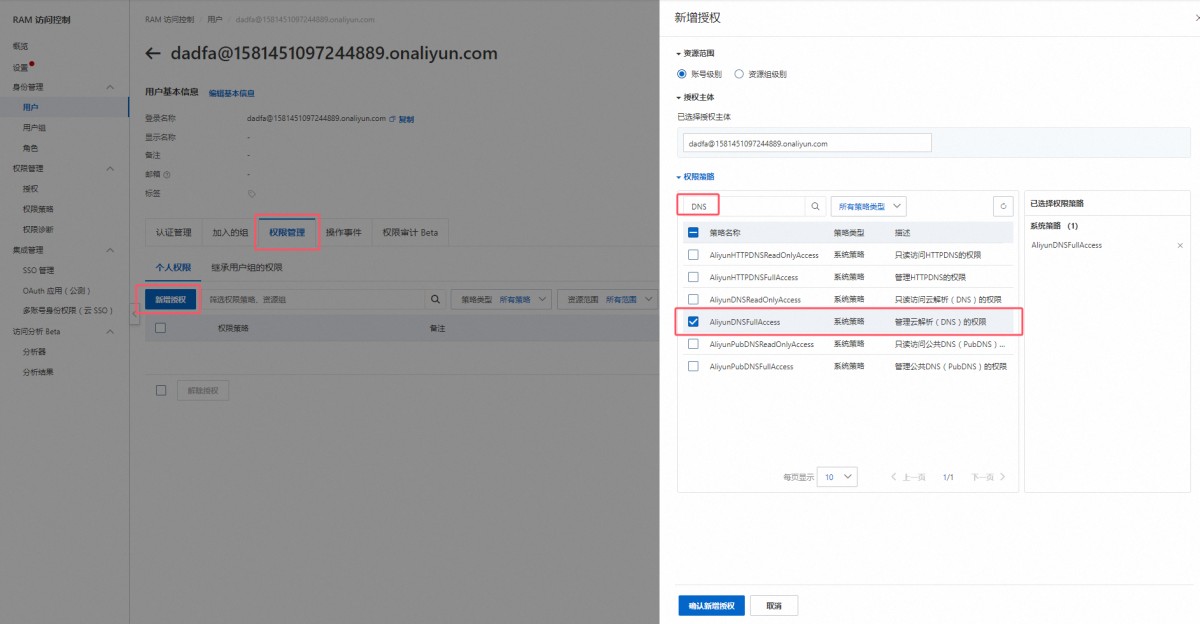Uncheck the AliyunDNSFullAccess policy

pos(693,322)
